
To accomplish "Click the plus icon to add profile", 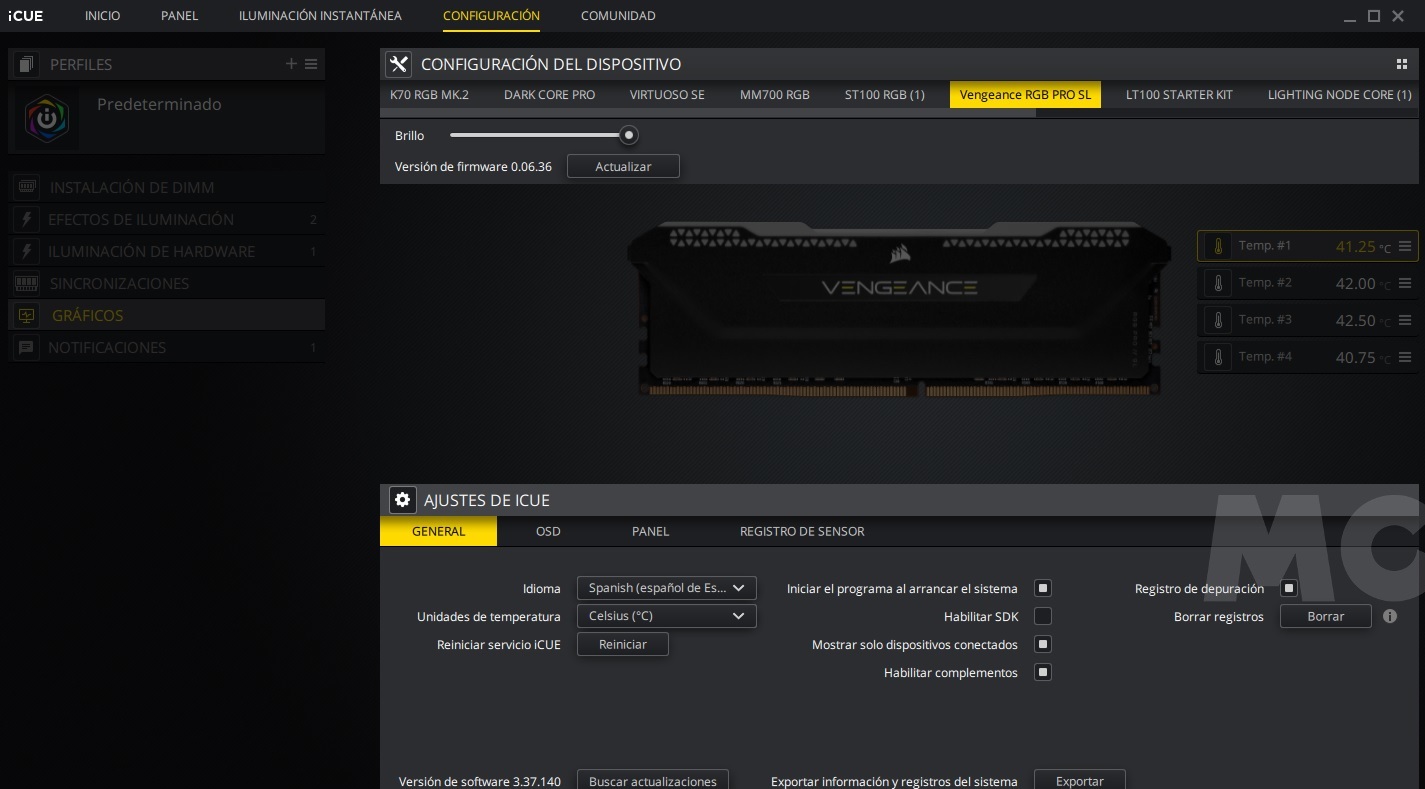I will pos(291,64).
